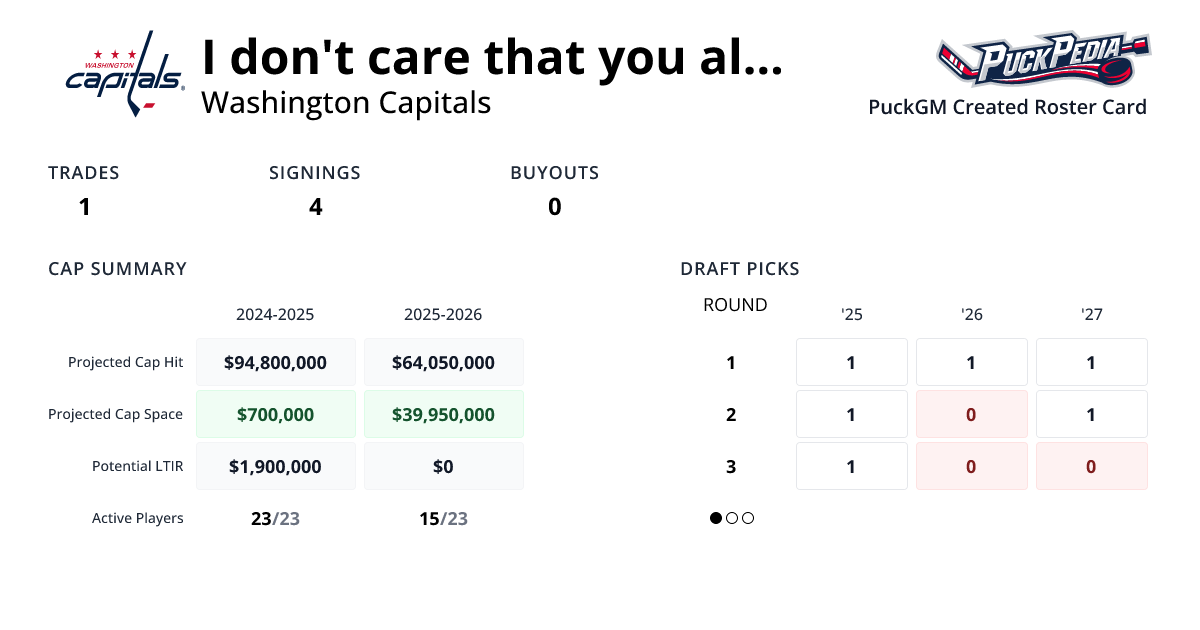Click the round 1 '25 draft pick box
The height and width of the screenshot is (630, 1200).
[852, 362]
